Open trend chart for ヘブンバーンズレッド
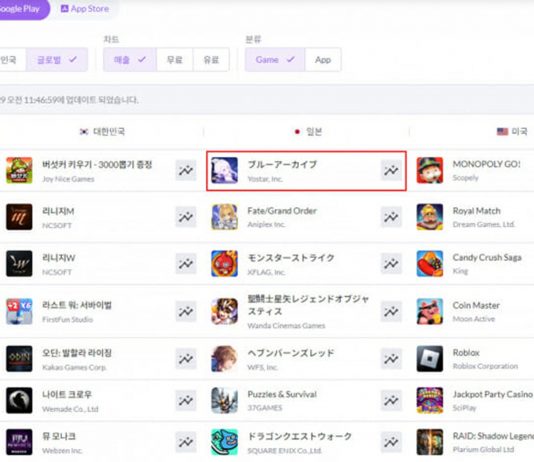534x462 pixels. tap(391, 359)
